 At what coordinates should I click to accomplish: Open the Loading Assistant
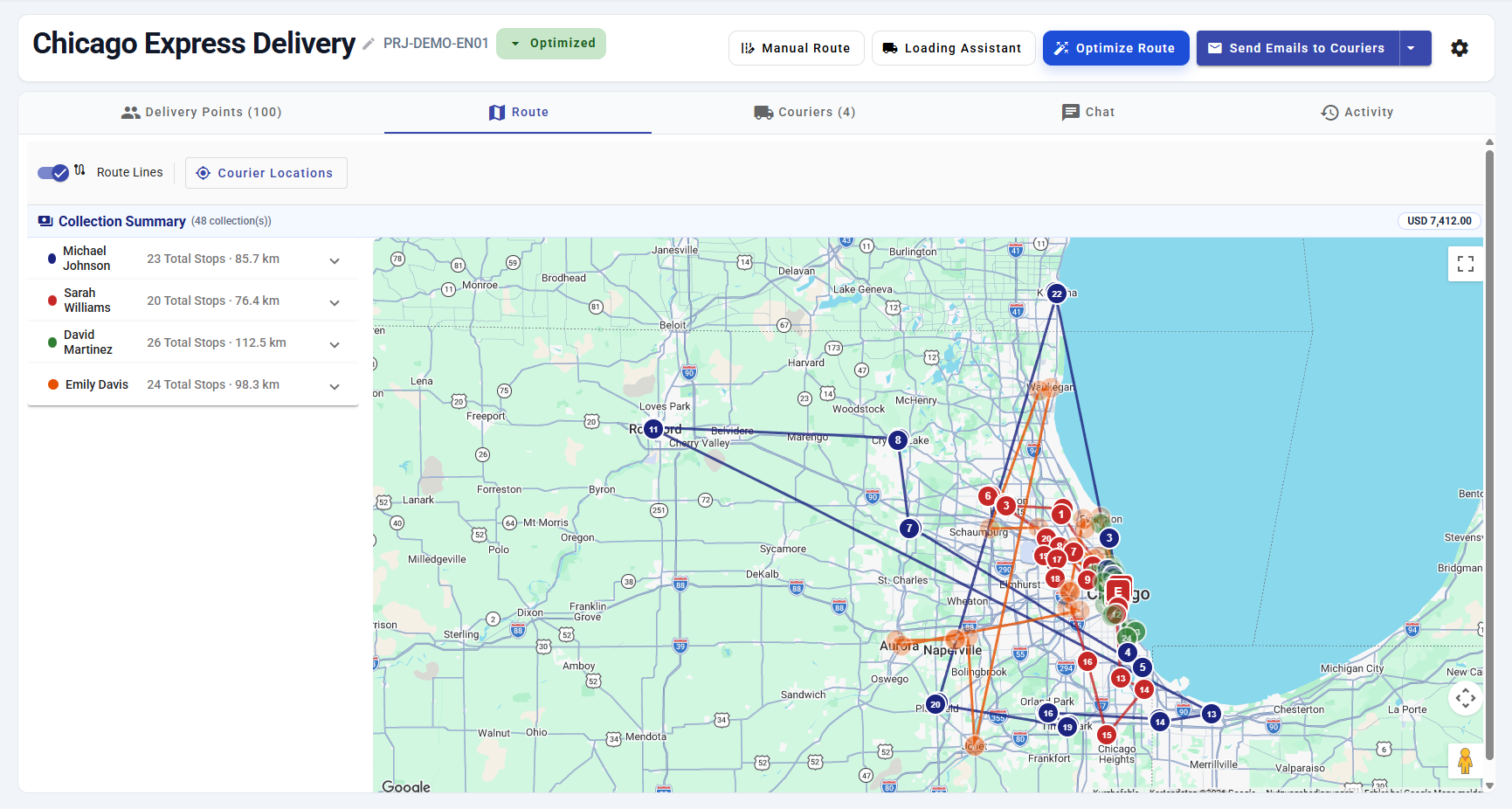[953, 48]
